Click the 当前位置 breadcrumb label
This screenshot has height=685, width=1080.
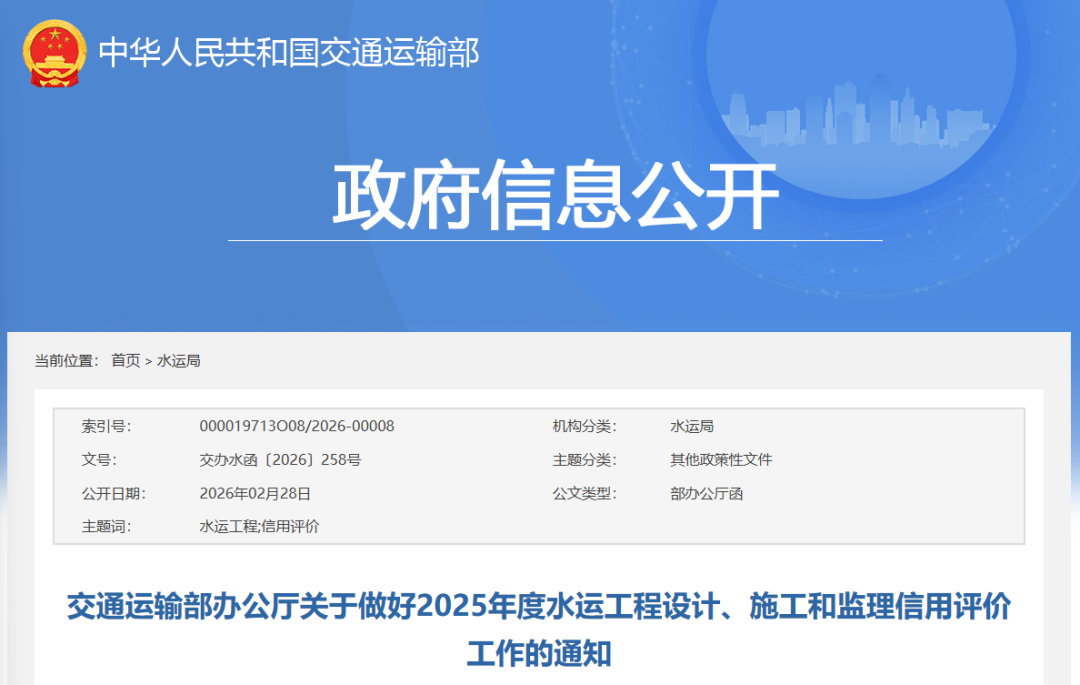[66, 361]
